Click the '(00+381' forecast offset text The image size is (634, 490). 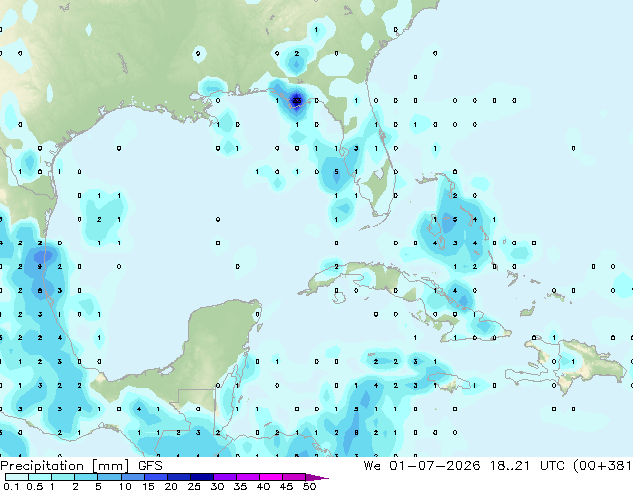tap(602, 466)
